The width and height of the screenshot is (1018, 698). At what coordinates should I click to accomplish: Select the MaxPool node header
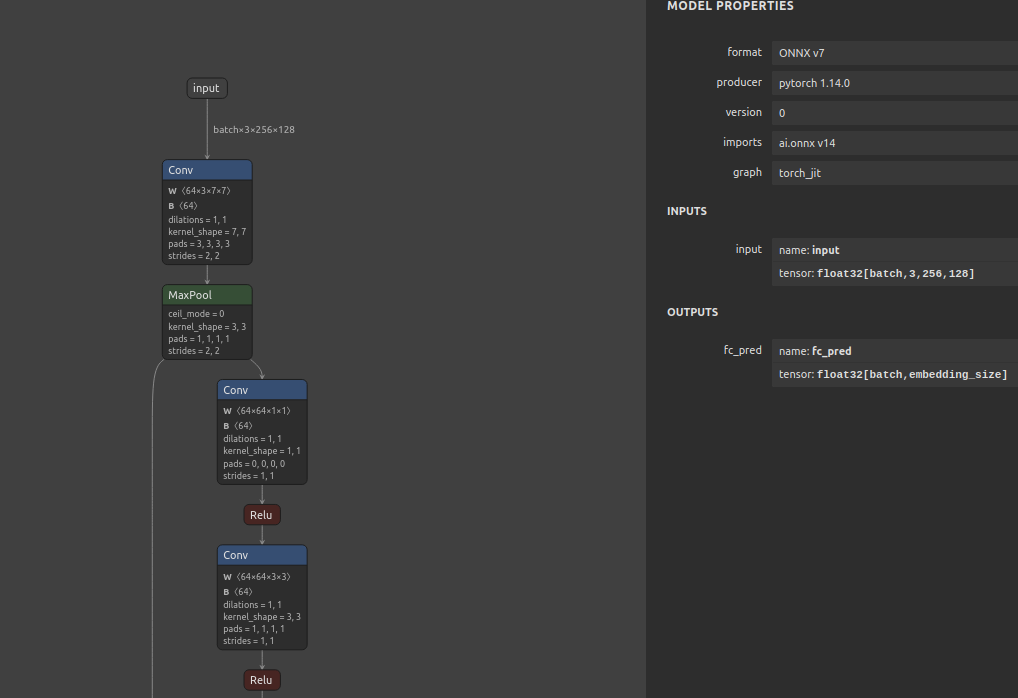click(x=207, y=295)
